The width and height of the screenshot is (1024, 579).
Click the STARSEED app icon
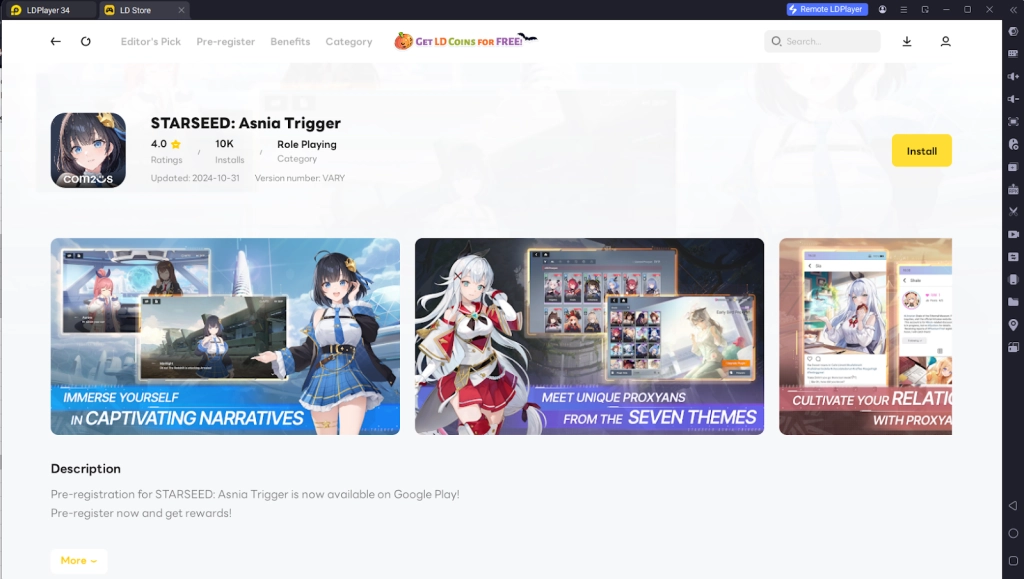click(88, 150)
